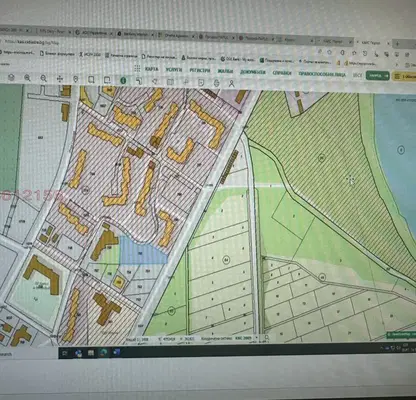The height and width of the screenshot is (400, 416).
Task: Open the КАРТА menu
Action: click(152, 69)
